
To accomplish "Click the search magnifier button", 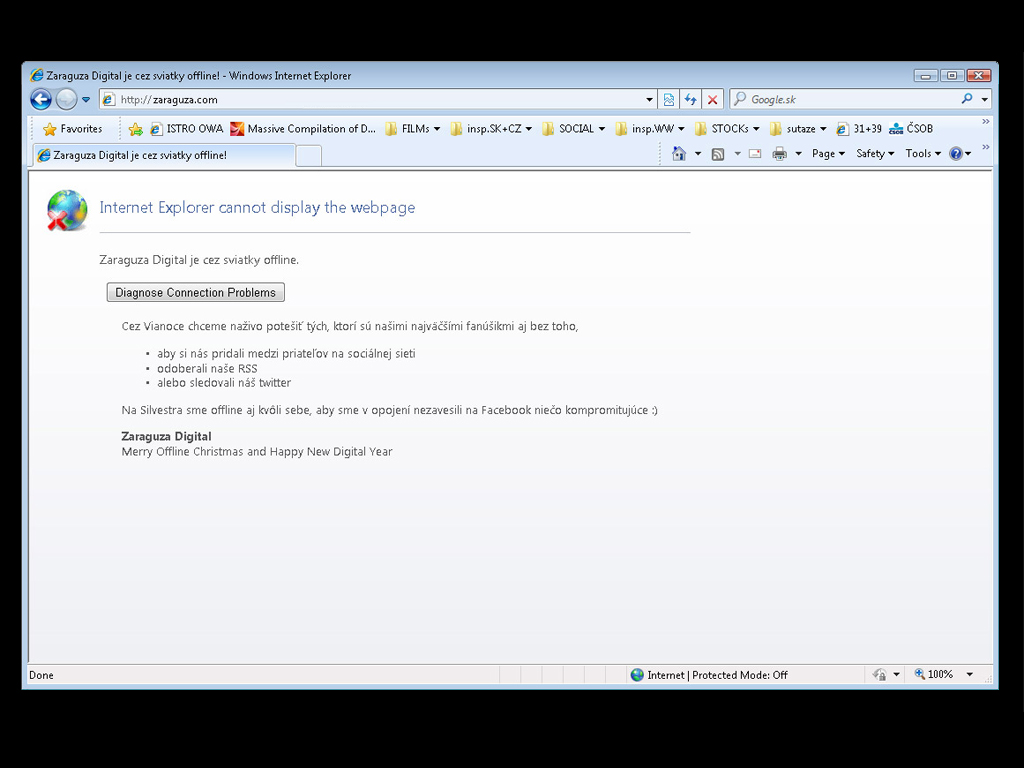I will coord(967,99).
